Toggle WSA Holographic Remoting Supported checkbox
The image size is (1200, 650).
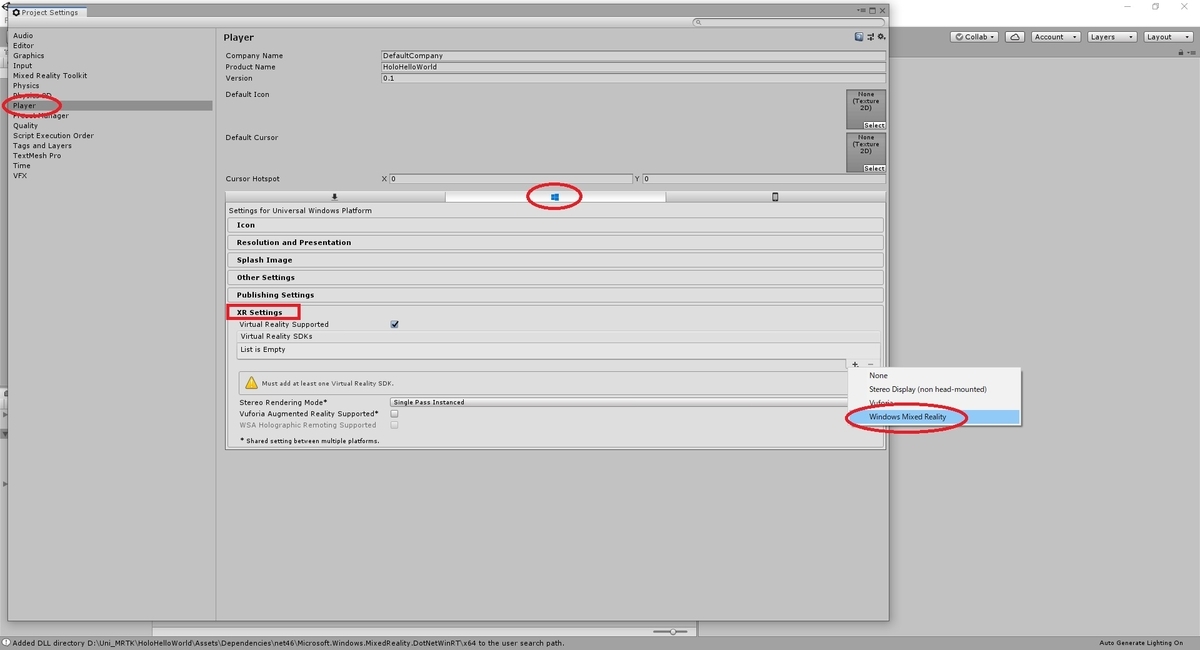[x=395, y=425]
